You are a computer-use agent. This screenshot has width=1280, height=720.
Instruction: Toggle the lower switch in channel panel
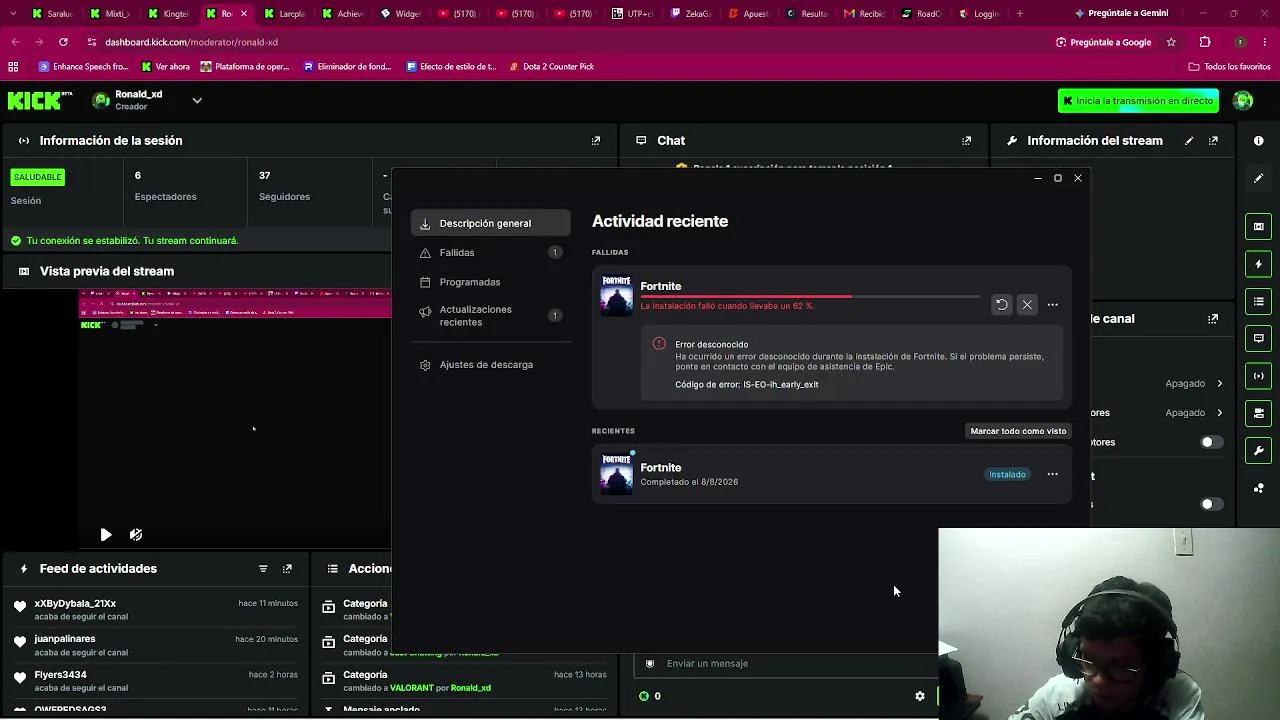1211,504
